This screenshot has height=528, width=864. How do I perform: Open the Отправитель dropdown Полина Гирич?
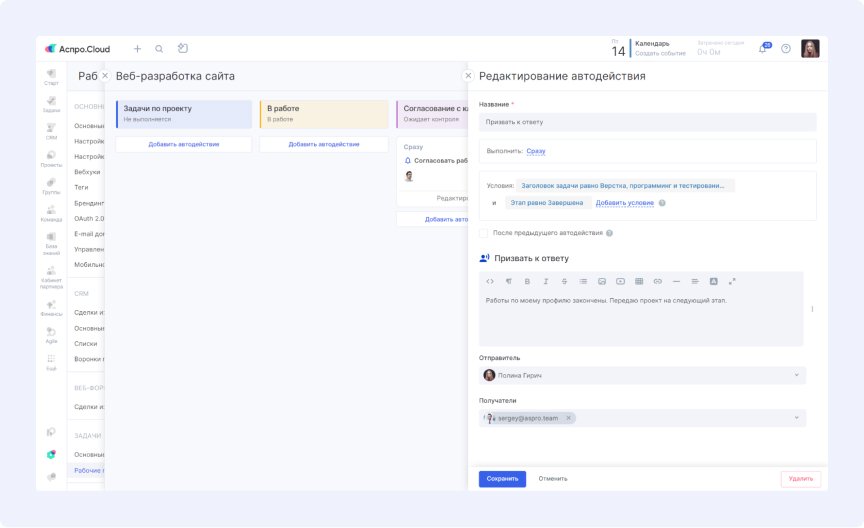(642, 375)
